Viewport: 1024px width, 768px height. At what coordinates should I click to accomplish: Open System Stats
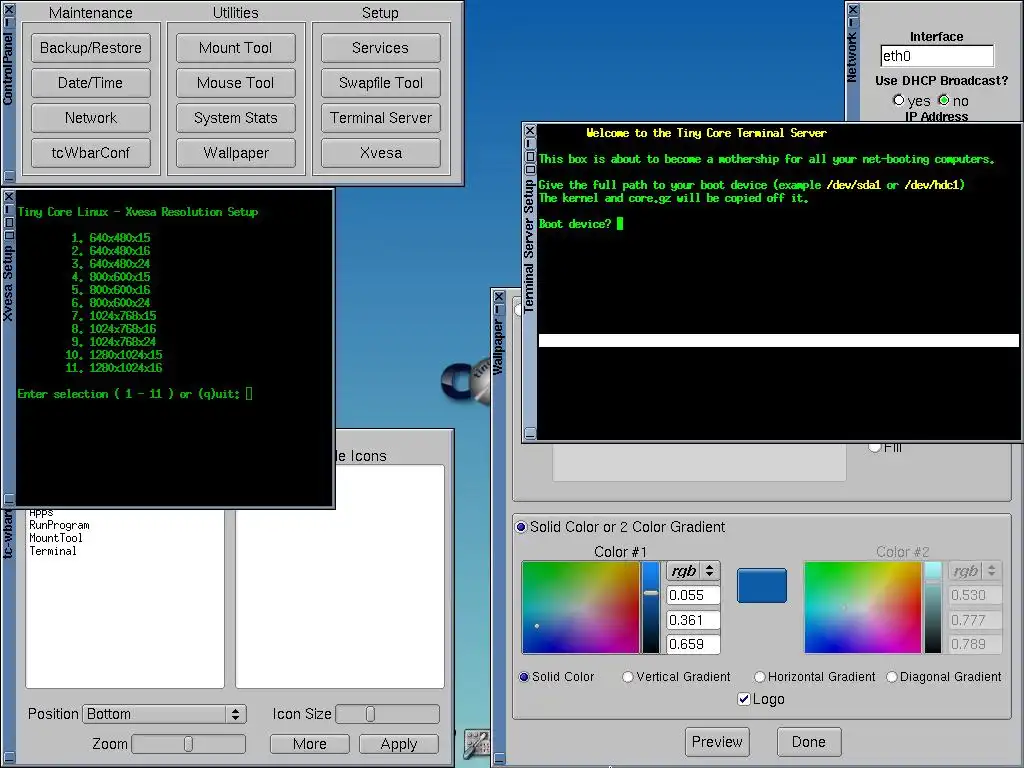(236, 118)
